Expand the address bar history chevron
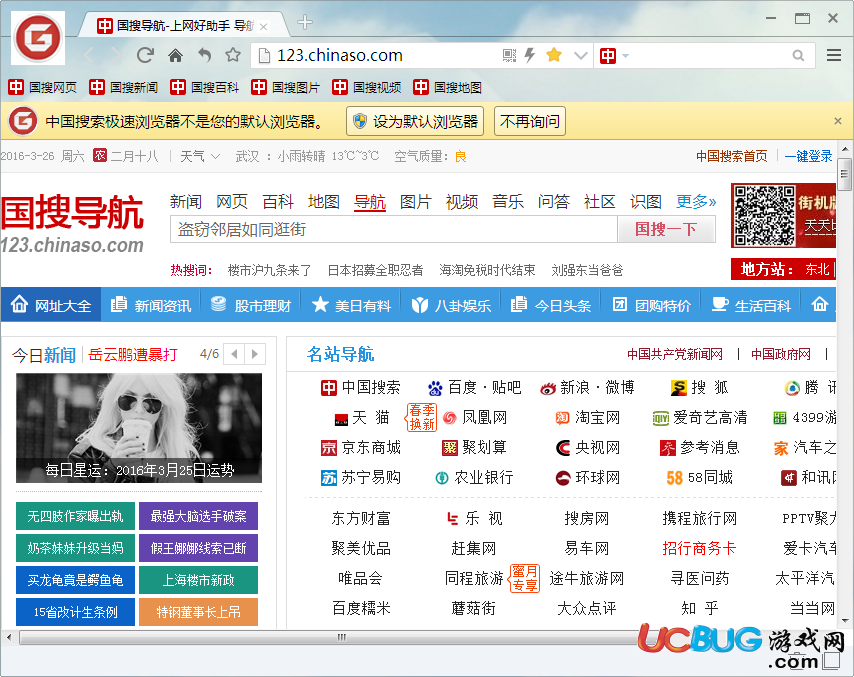Viewport: 854px width, 677px height. [x=581, y=56]
